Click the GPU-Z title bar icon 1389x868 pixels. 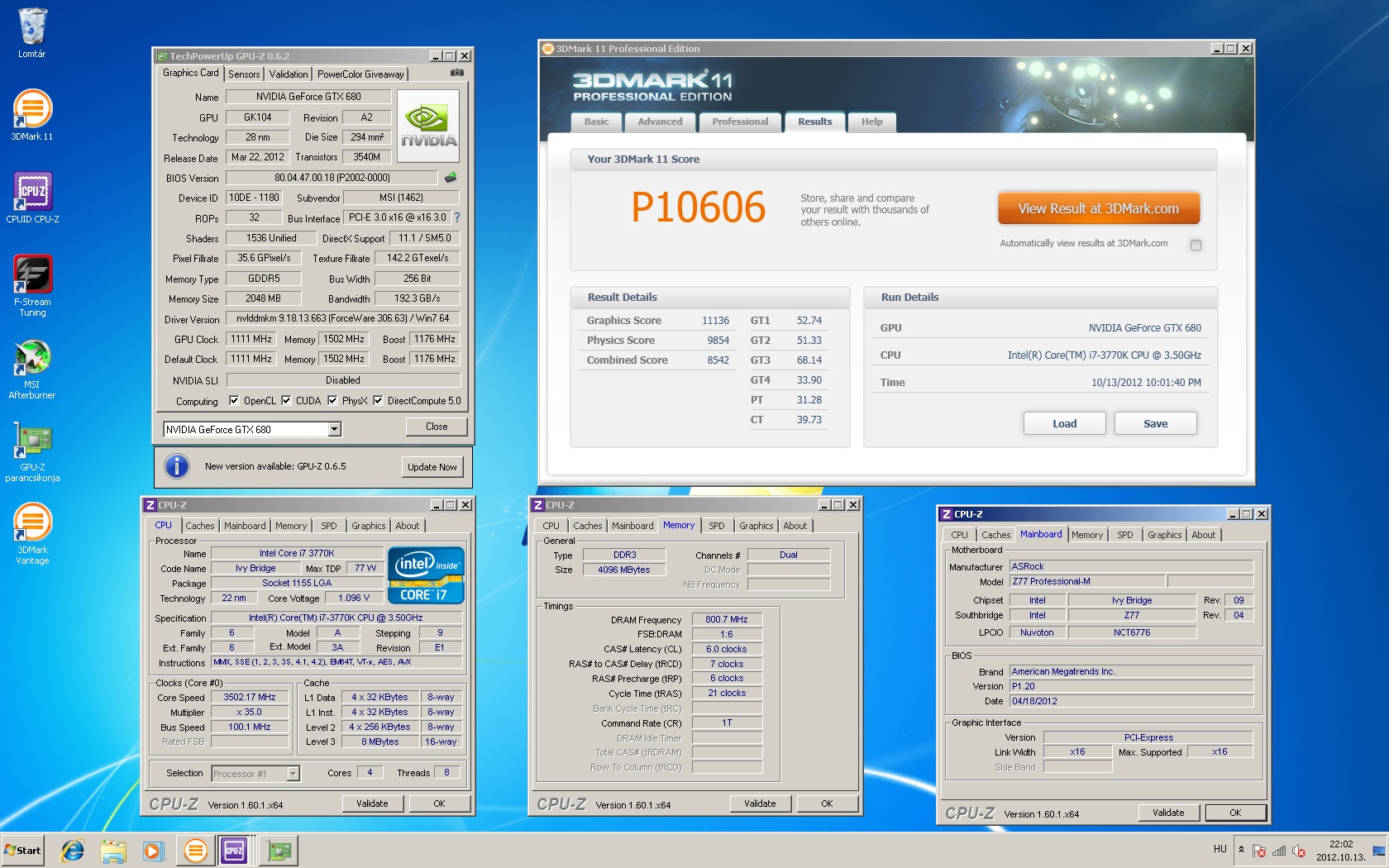pos(162,56)
